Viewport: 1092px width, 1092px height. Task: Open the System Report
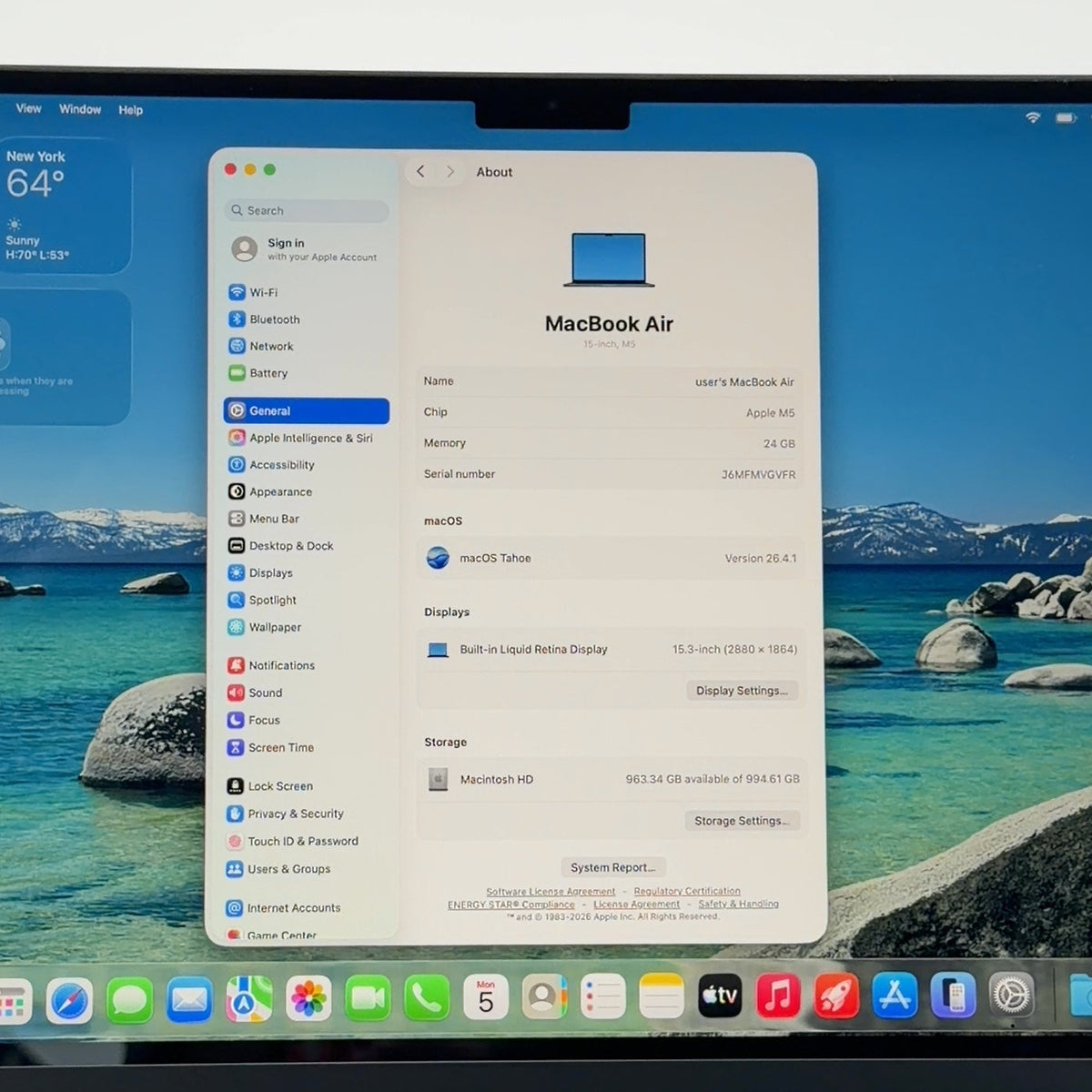tap(612, 867)
